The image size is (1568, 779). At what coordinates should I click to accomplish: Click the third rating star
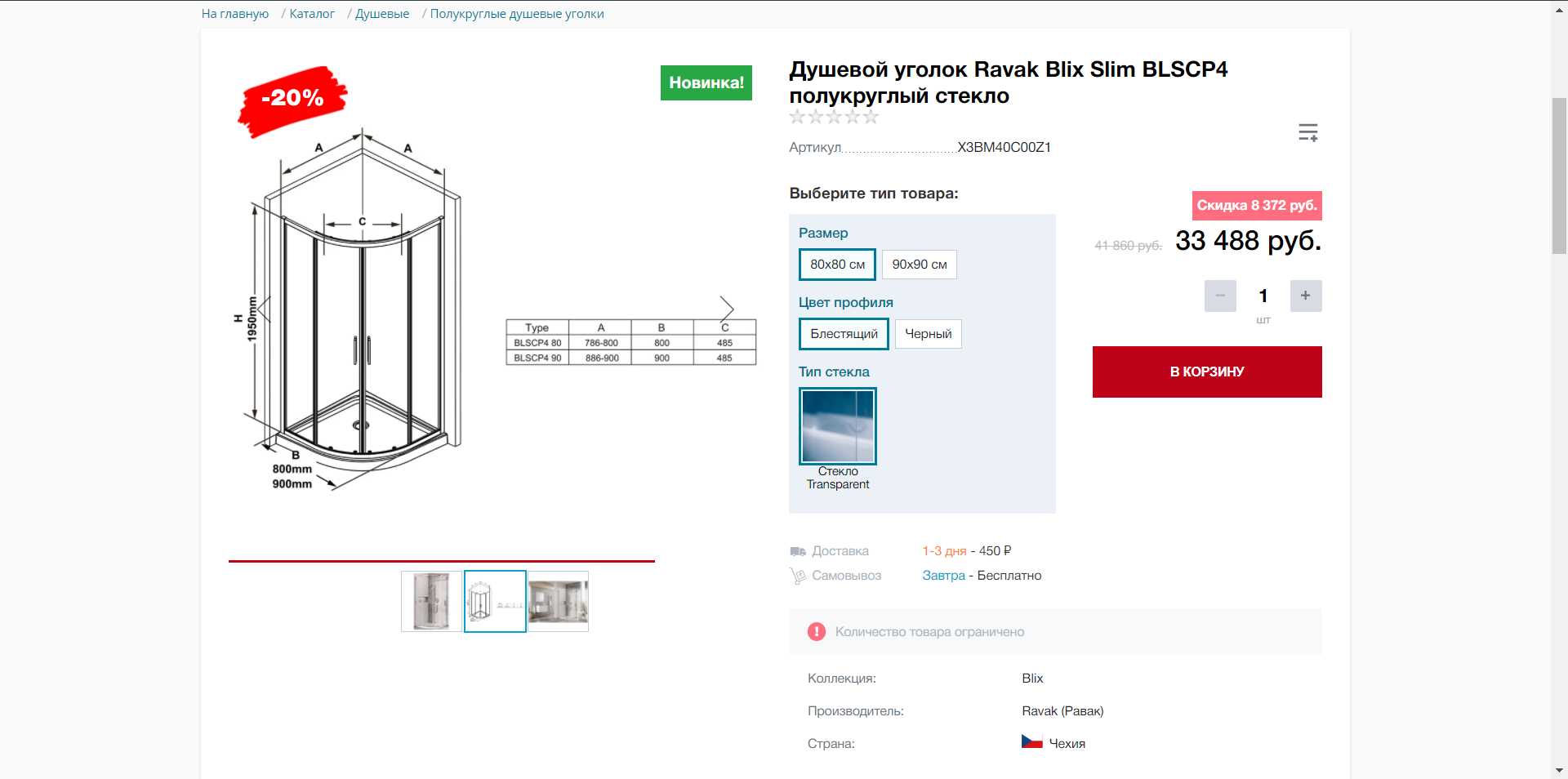834,117
